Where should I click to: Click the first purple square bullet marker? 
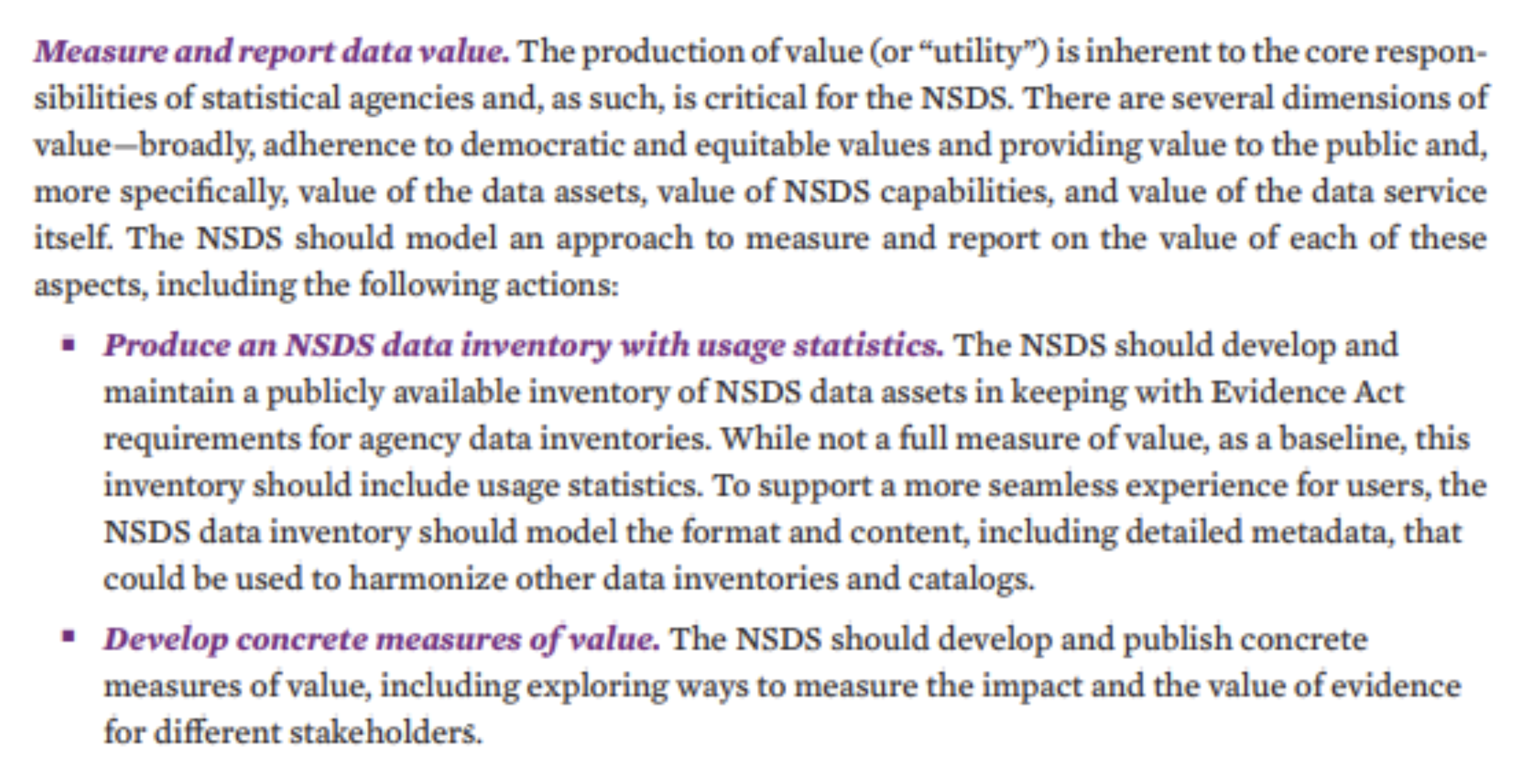[x=68, y=344]
